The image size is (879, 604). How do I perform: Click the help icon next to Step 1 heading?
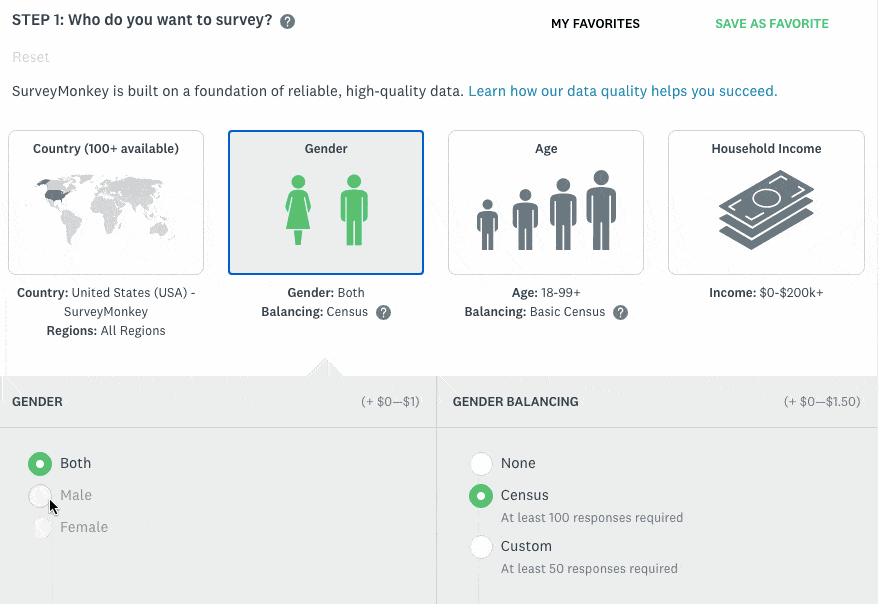click(x=287, y=20)
